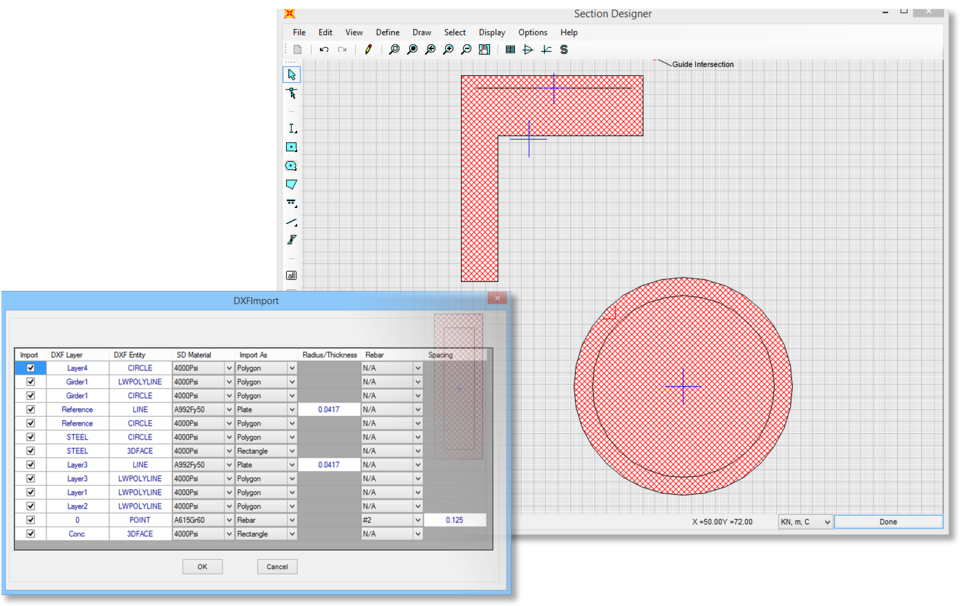Click the yellow pencil icon
This screenshot has width=960, height=606.
tap(368, 49)
